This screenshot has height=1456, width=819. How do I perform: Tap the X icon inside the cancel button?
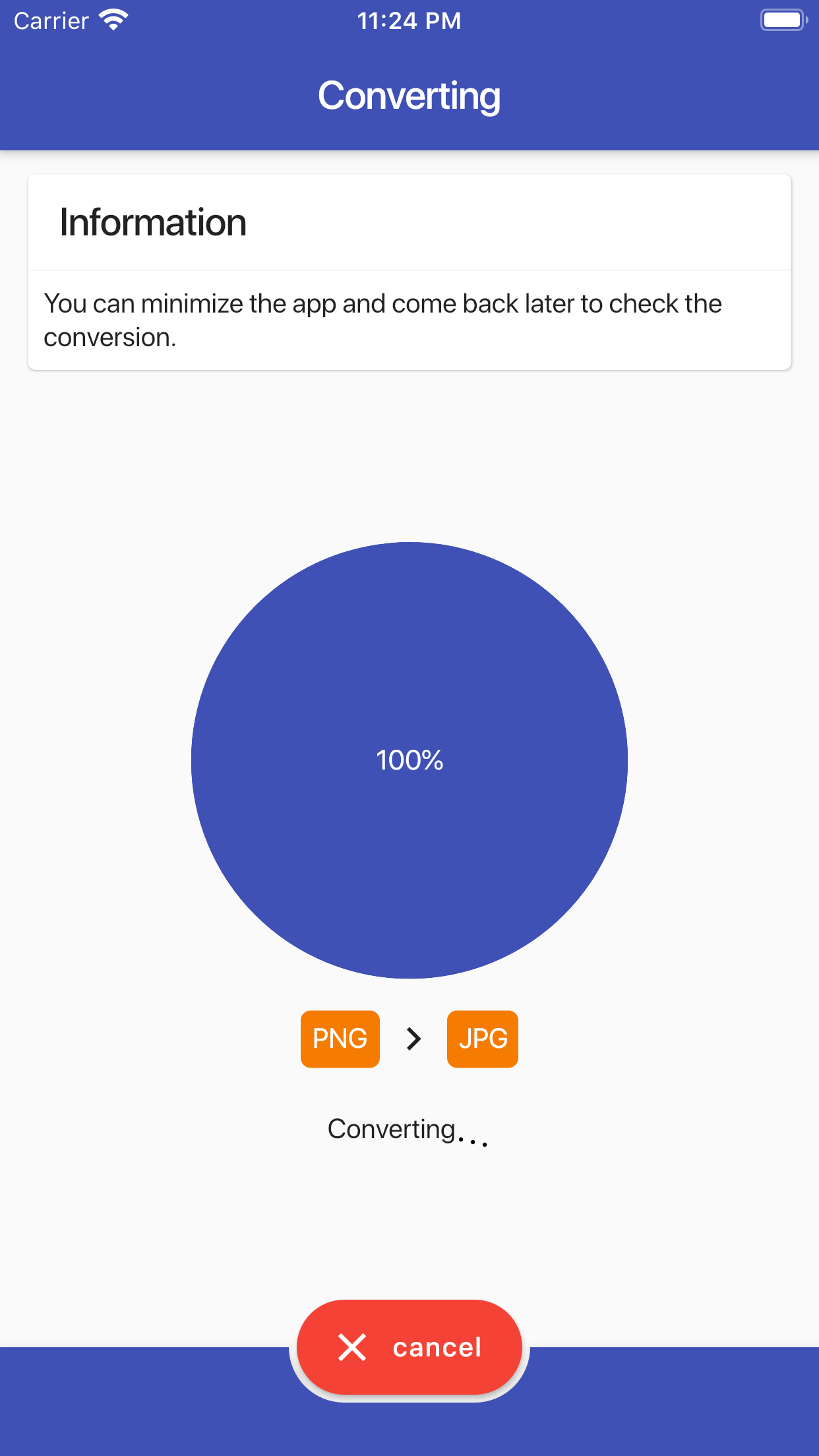click(x=352, y=1347)
